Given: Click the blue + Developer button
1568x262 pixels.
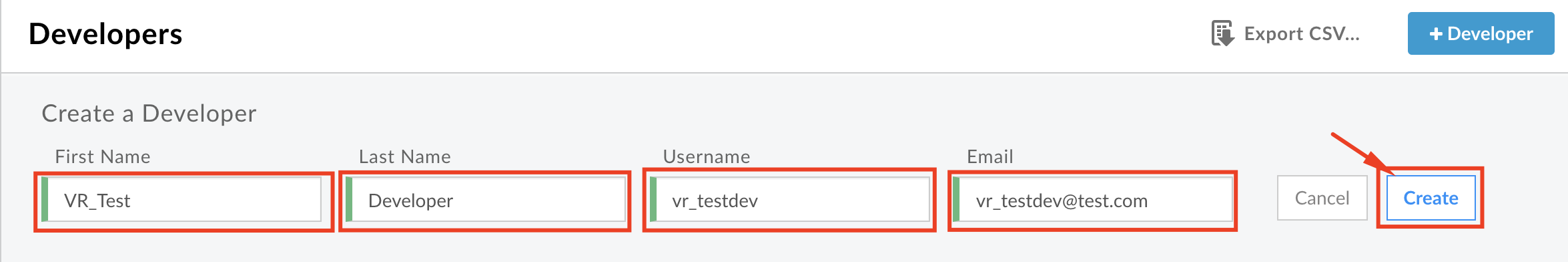Looking at the screenshot, I should 1481,33.
